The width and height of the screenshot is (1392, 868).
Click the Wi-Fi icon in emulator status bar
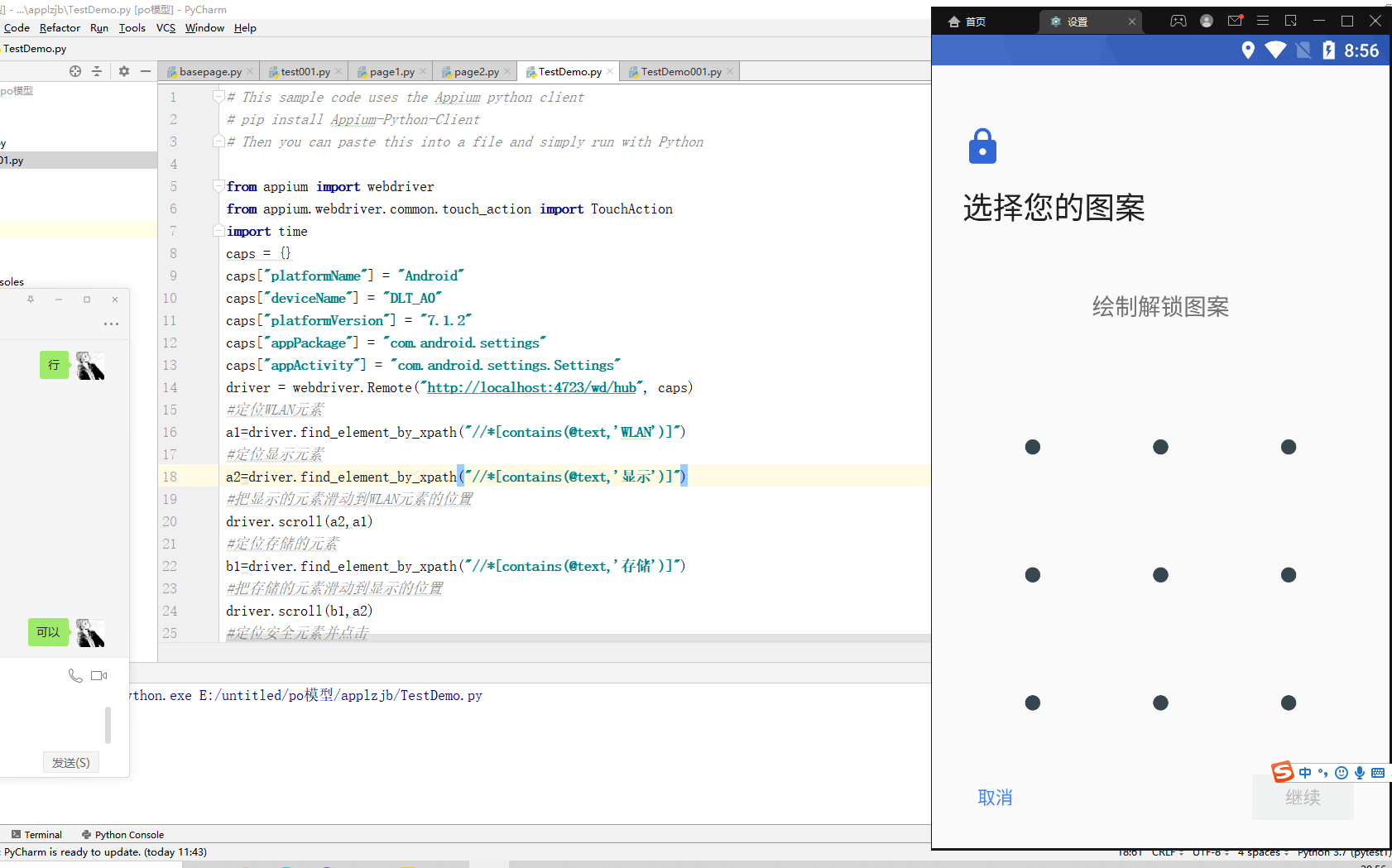[x=1275, y=50]
